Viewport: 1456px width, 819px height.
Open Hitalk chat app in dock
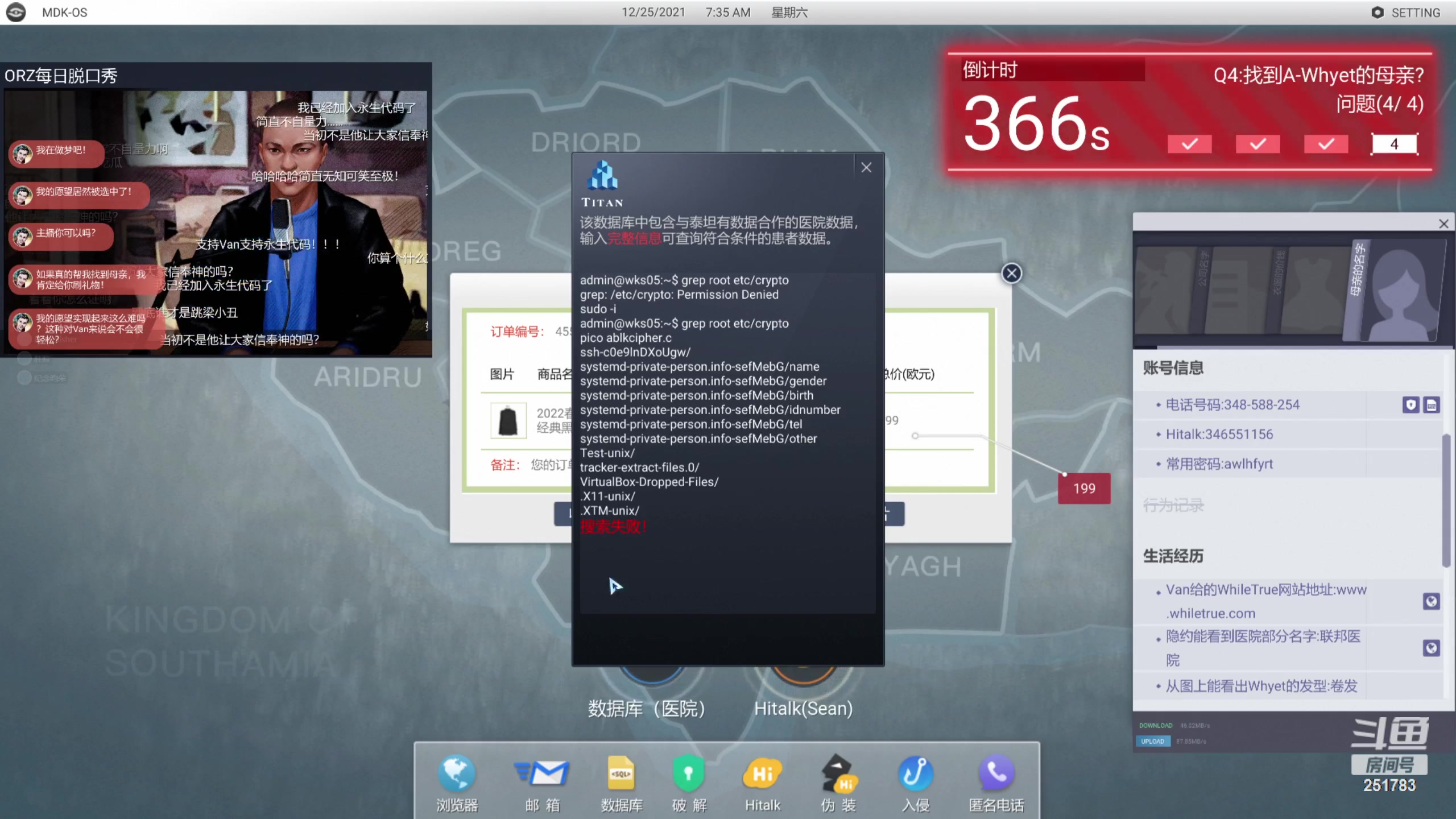(x=762, y=775)
